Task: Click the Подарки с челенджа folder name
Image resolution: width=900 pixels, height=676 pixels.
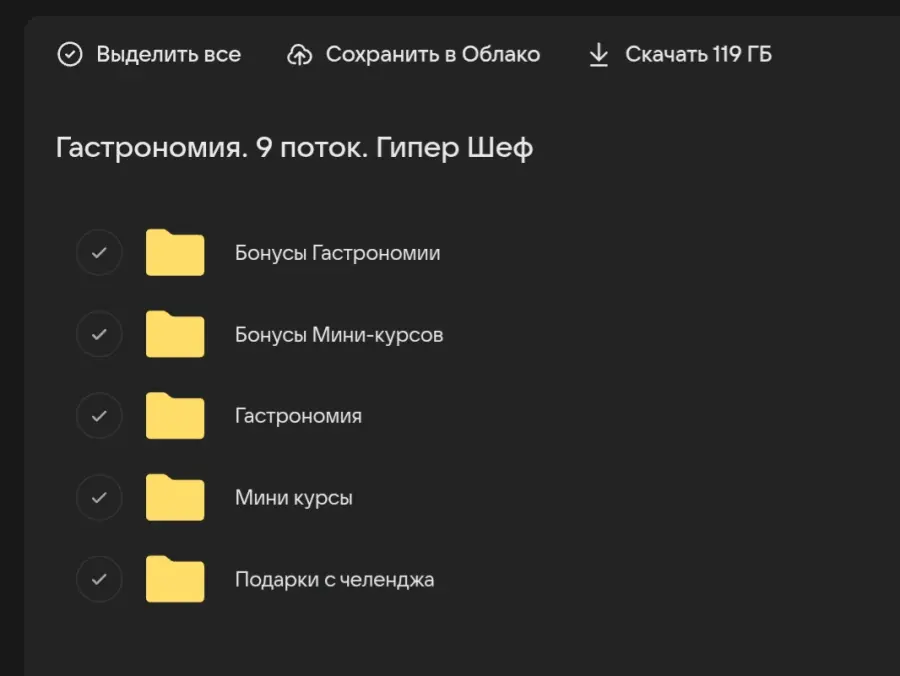Action: point(334,579)
